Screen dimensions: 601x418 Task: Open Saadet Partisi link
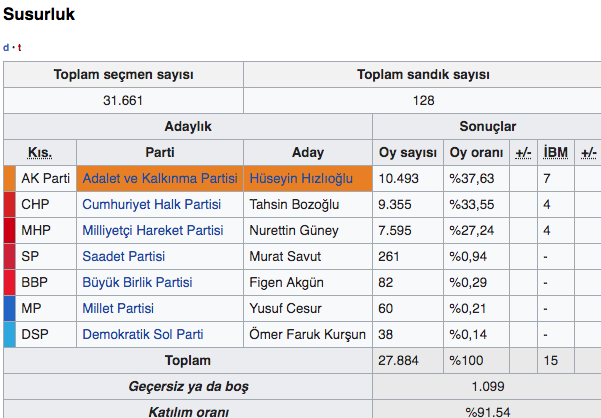point(123,256)
